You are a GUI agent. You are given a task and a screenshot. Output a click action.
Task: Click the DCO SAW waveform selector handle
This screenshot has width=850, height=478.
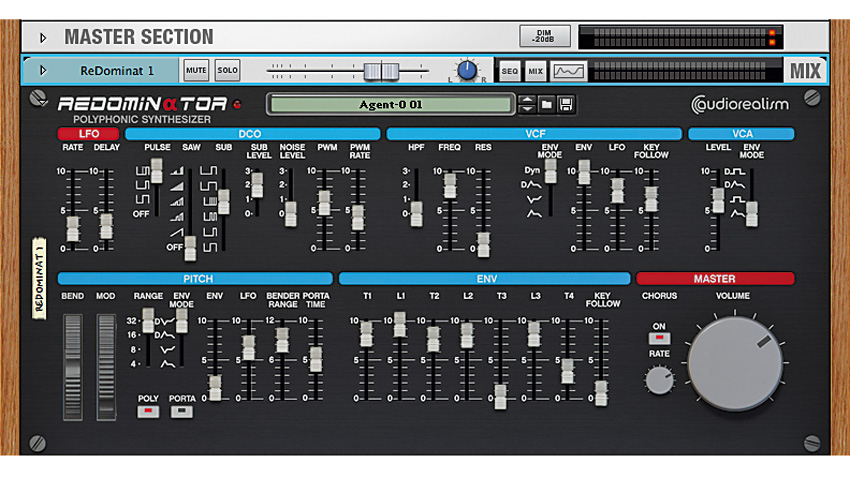190,248
